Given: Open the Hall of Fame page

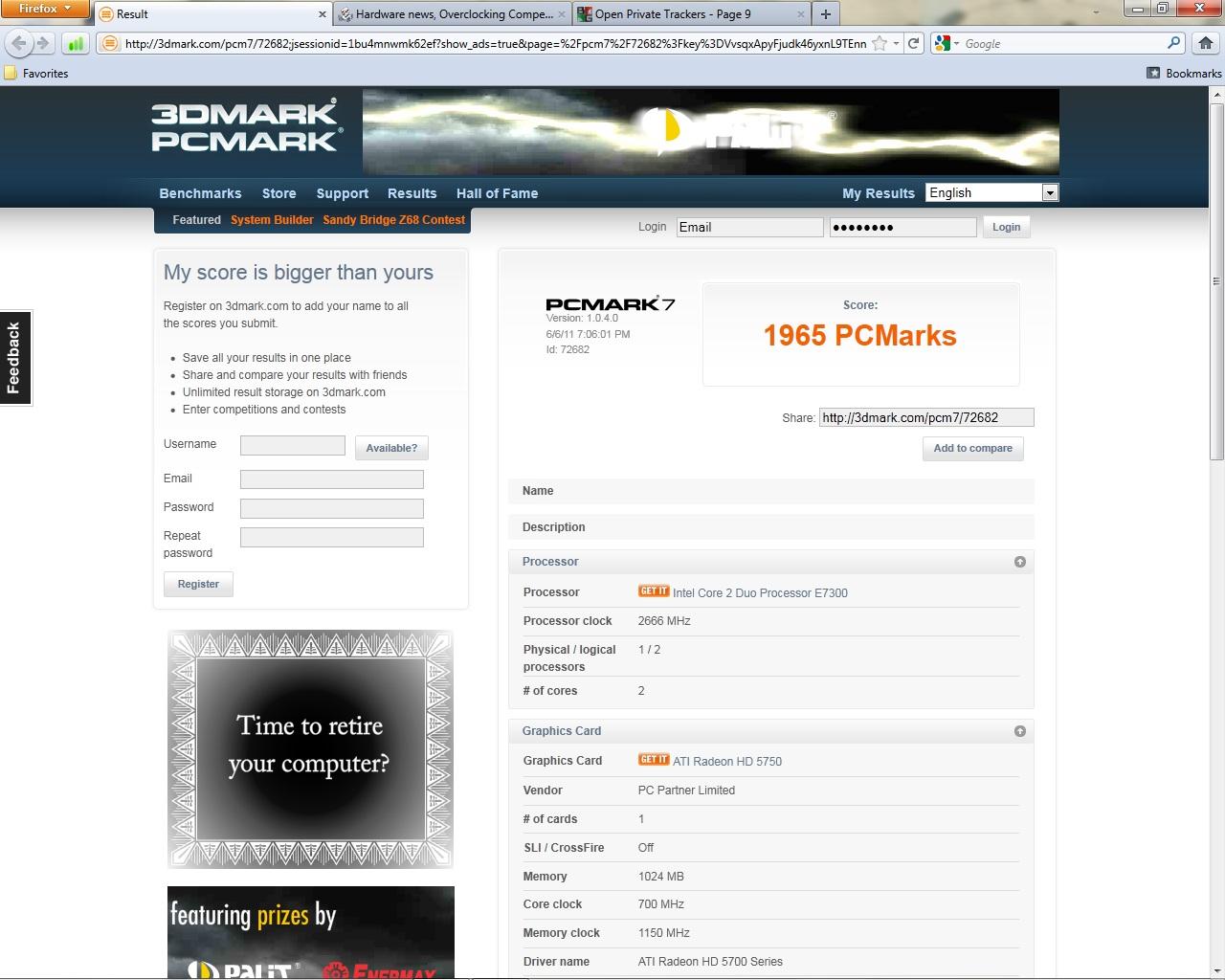Looking at the screenshot, I should click(x=497, y=193).
